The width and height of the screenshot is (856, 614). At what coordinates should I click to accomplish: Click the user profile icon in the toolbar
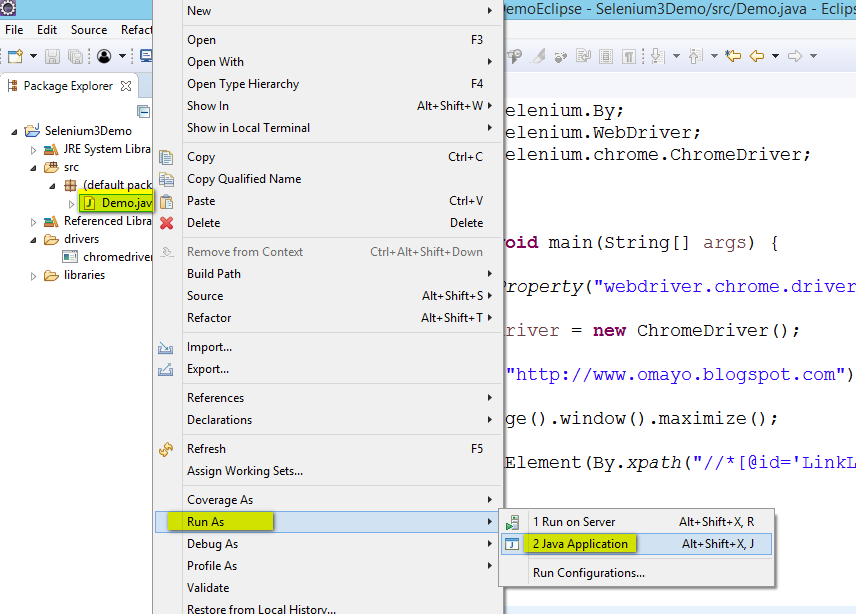[104, 55]
